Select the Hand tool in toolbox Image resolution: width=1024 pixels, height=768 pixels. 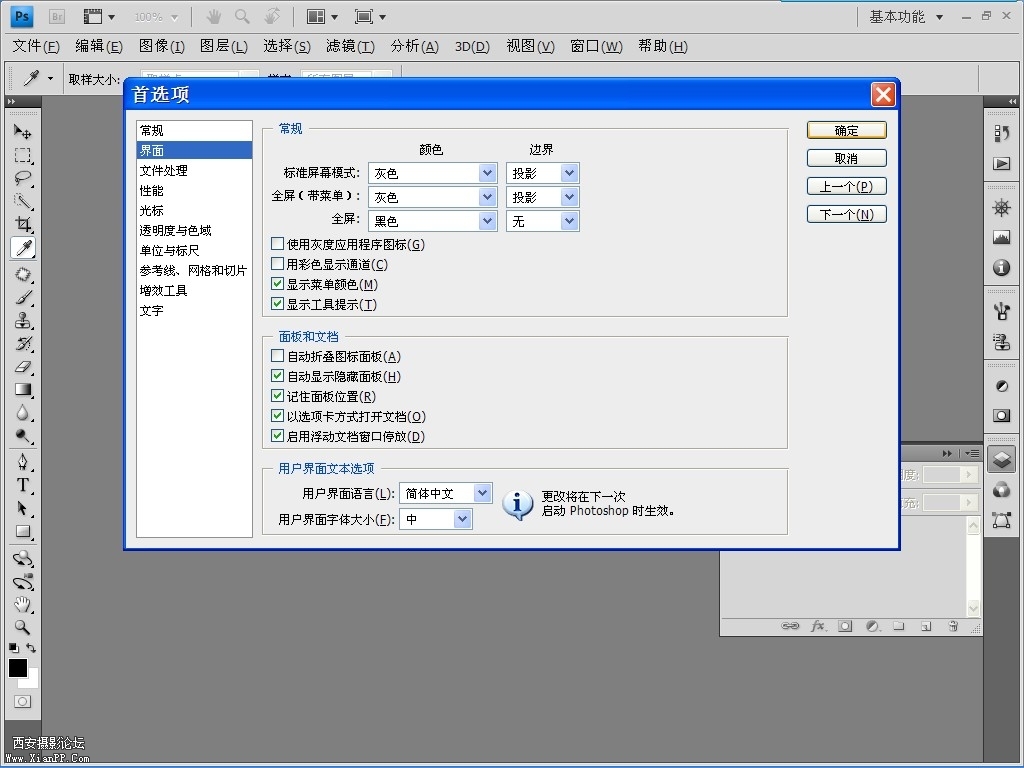coord(22,604)
